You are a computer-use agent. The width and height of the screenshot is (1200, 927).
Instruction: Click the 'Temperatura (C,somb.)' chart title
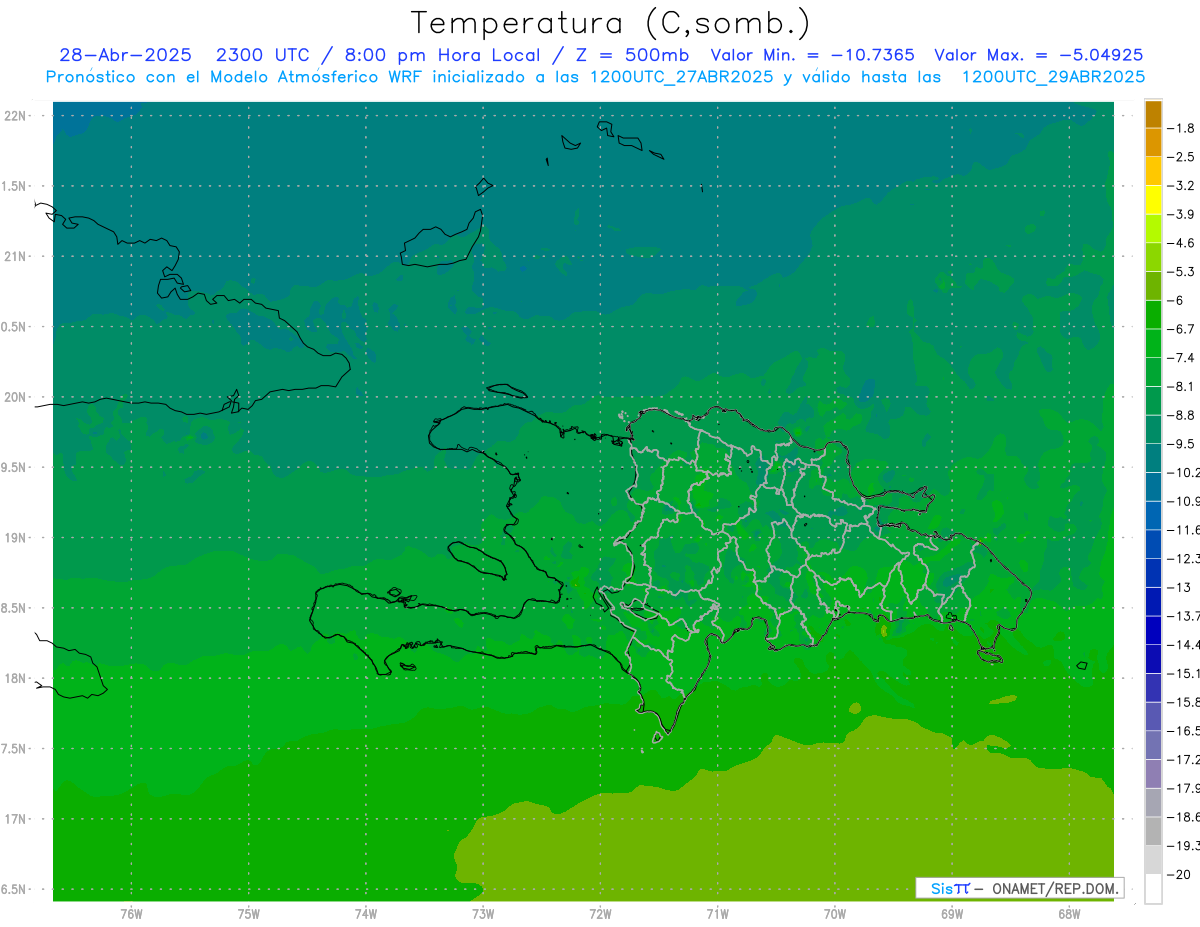coord(611,22)
